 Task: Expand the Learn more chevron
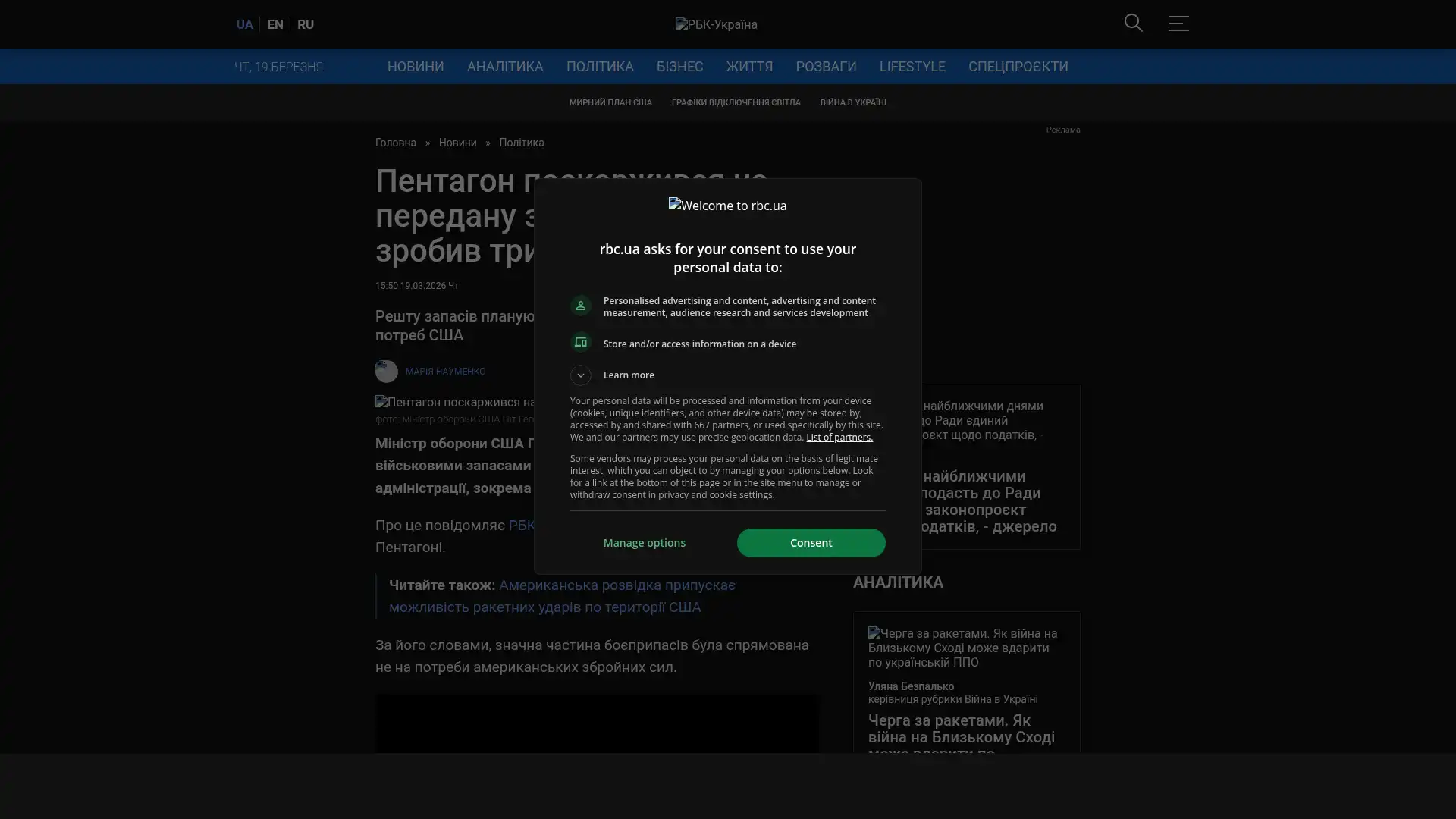point(581,375)
